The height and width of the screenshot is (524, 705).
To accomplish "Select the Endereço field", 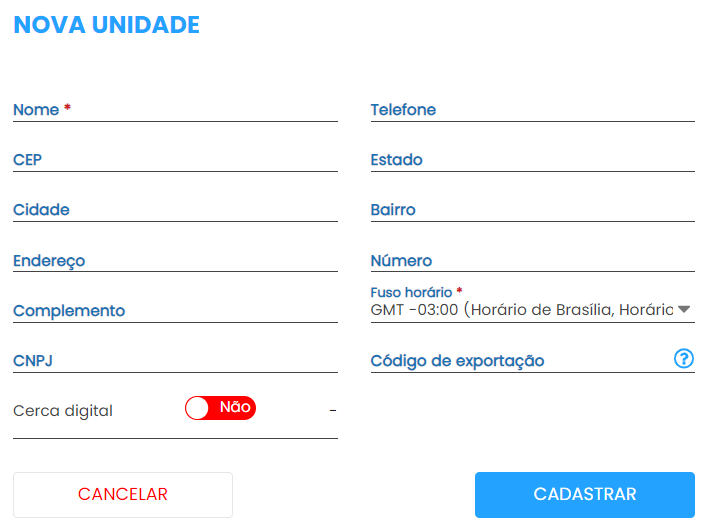I will (x=175, y=261).
